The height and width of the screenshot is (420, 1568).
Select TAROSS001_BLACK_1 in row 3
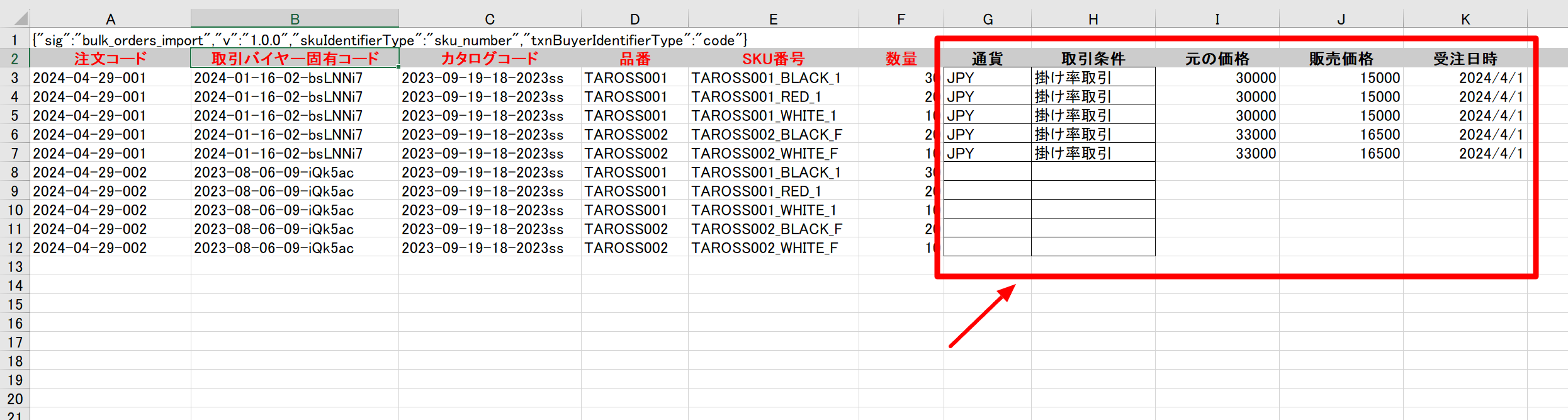click(773, 78)
